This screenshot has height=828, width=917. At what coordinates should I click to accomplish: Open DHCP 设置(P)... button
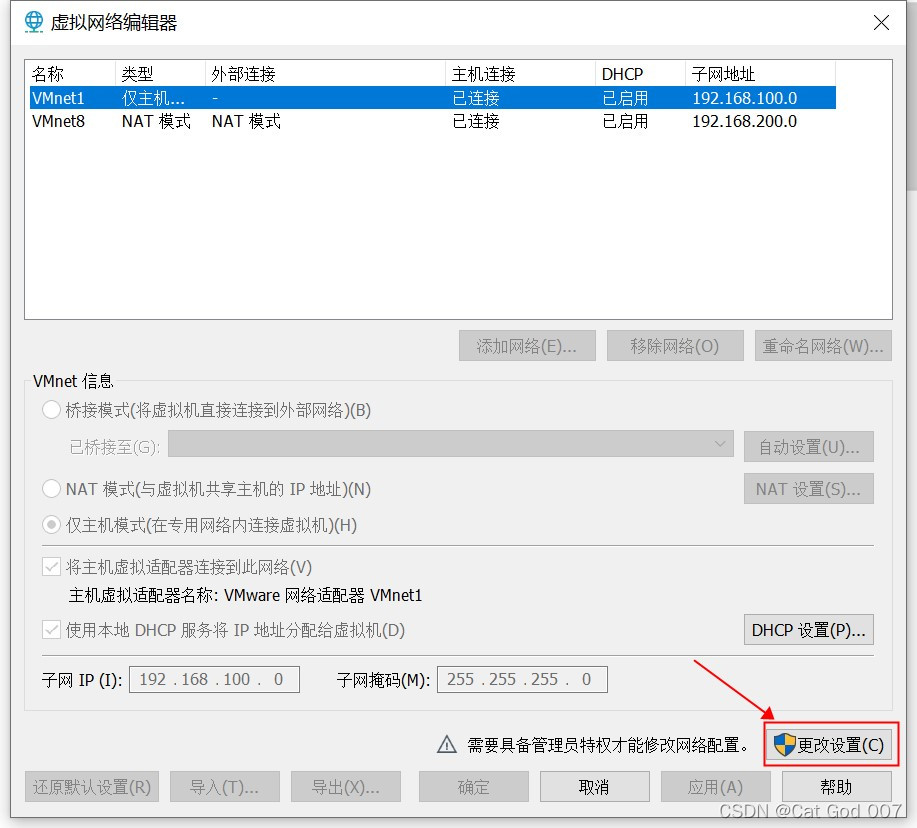pyautogui.click(x=809, y=630)
